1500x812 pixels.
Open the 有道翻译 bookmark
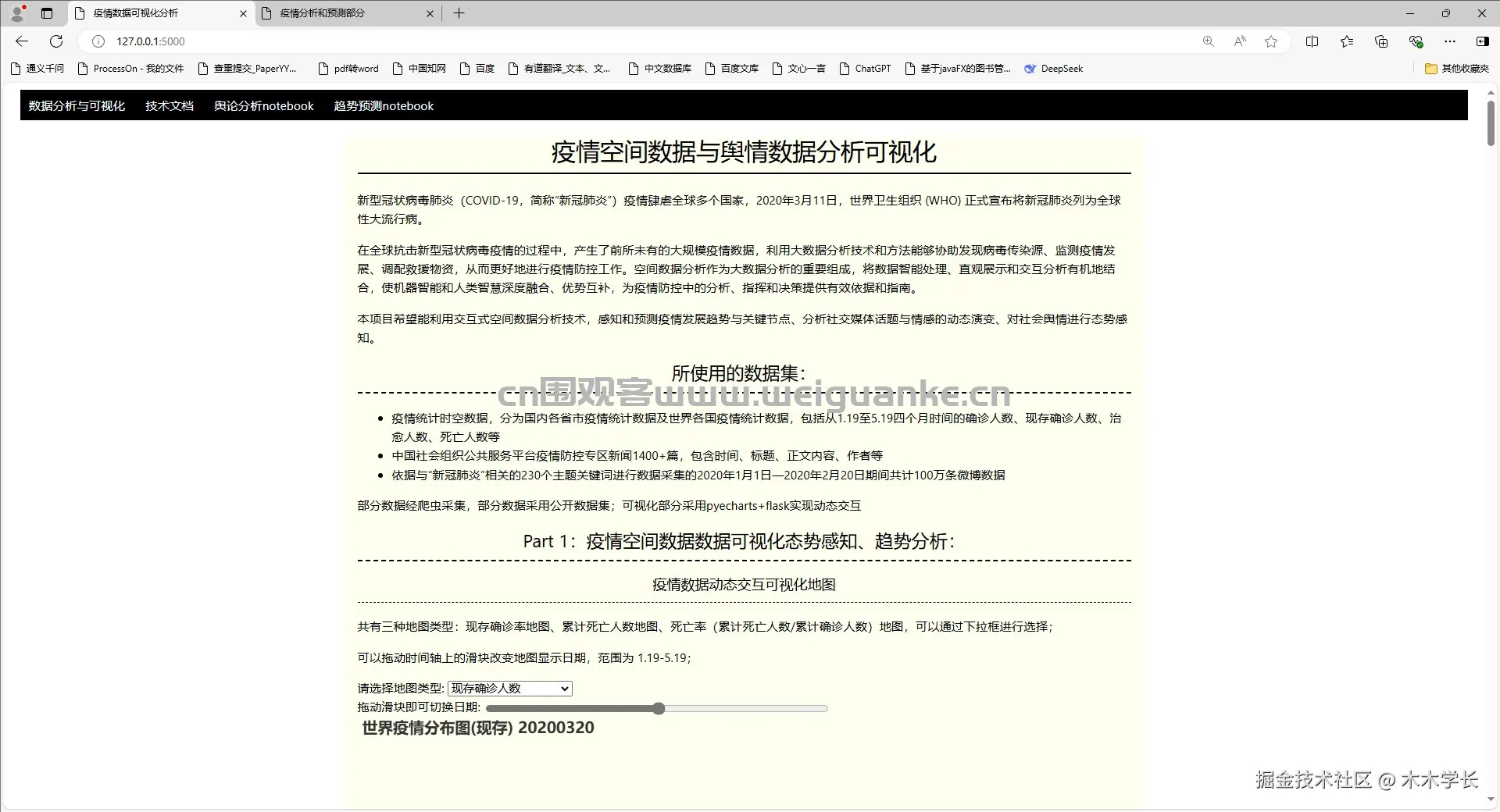point(559,69)
